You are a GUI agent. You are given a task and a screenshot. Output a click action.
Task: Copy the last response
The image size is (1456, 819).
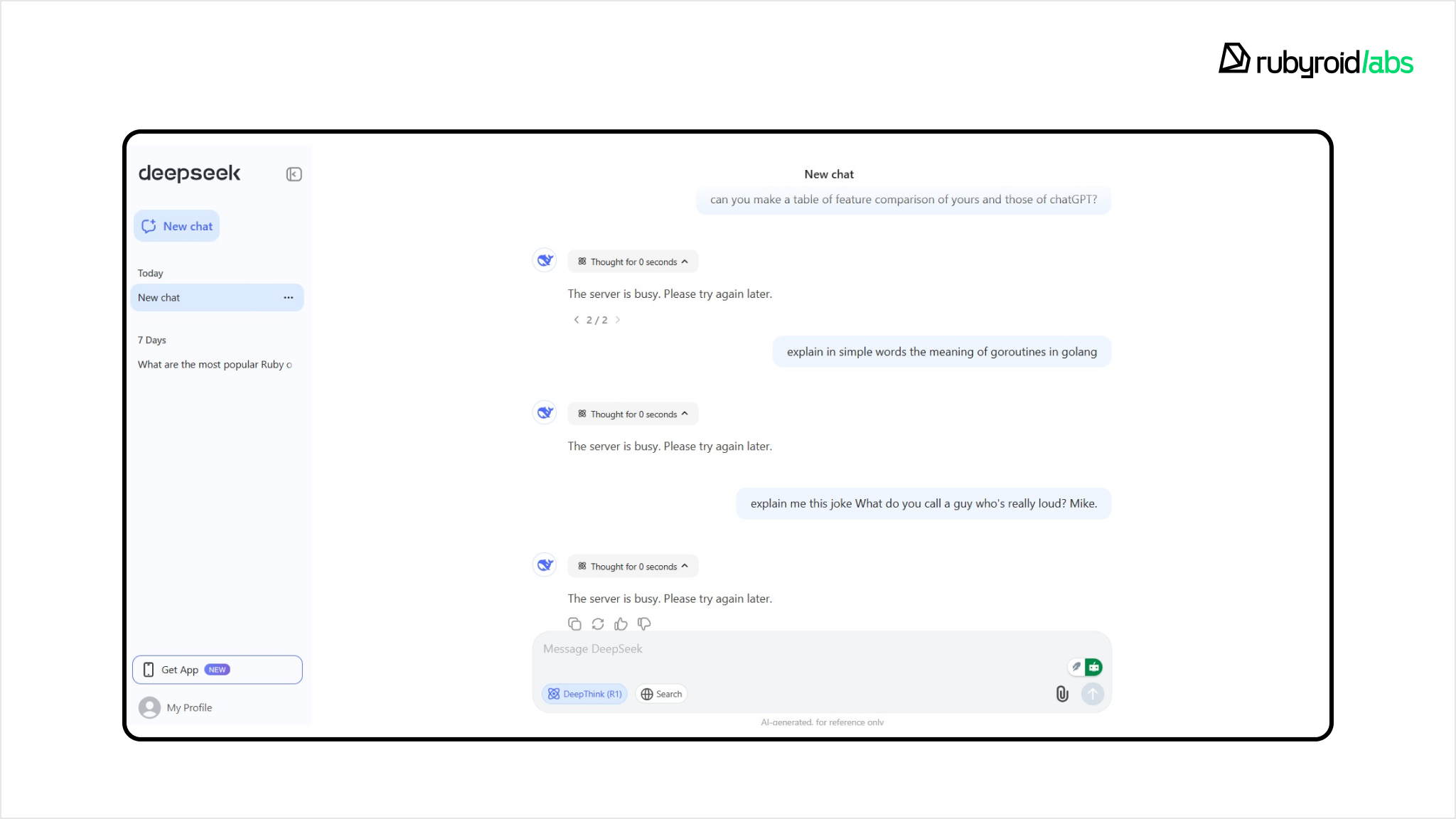(574, 623)
